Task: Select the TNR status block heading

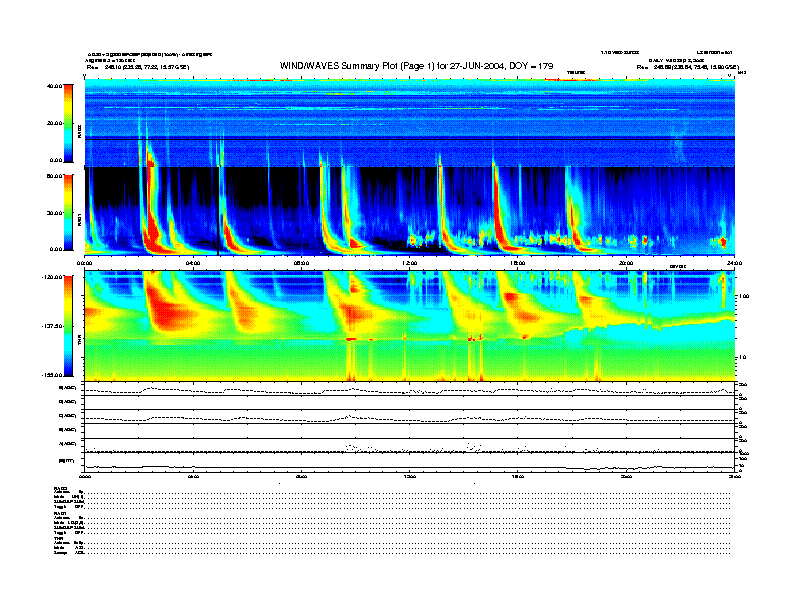Action: click(58, 538)
